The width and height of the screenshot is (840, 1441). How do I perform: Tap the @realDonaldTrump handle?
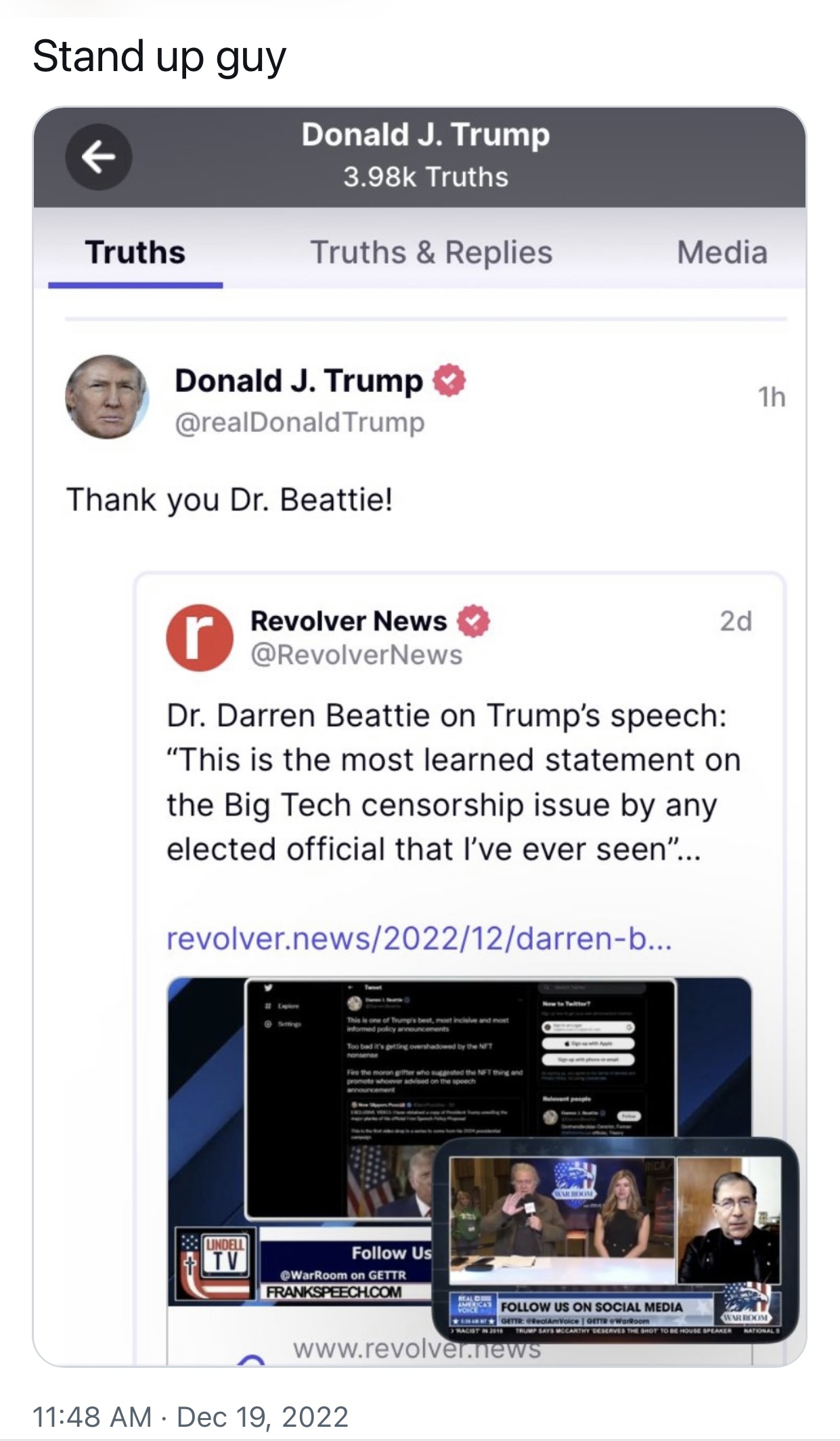[x=300, y=422]
